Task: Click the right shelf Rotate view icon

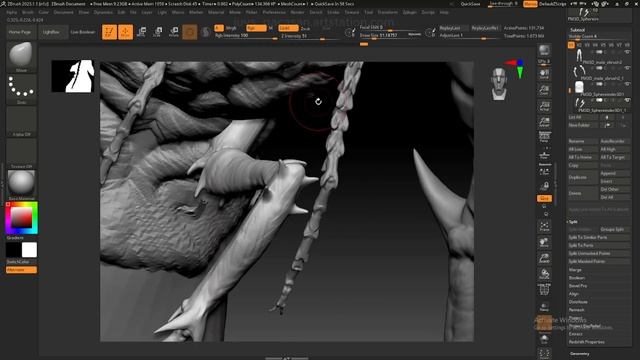Action: tap(544, 274)
